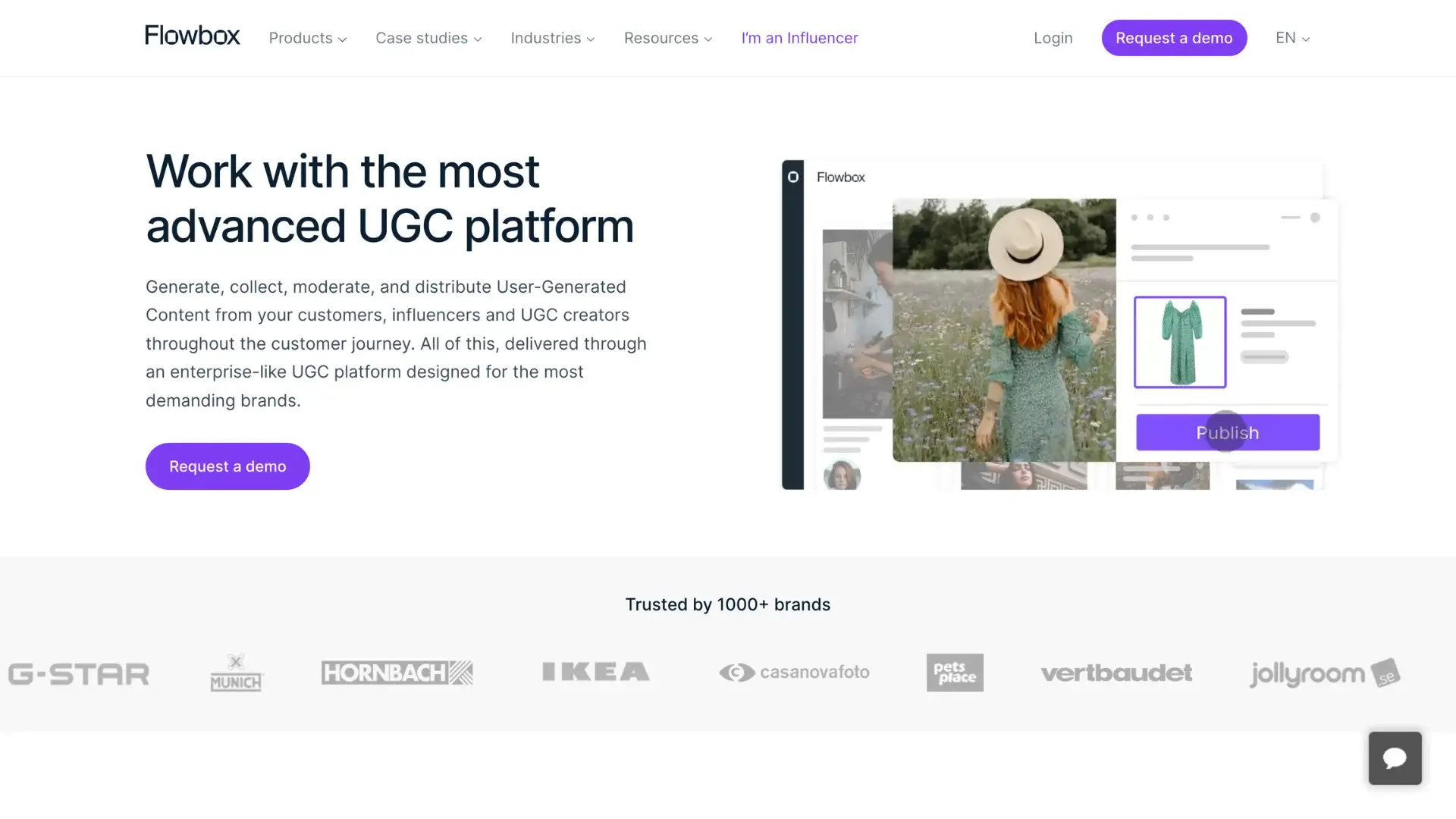Image resolution: width=1456 pixels, height=819 pixels.
Task: Select the G-STAR brand logo
Action: coord(78,673)
